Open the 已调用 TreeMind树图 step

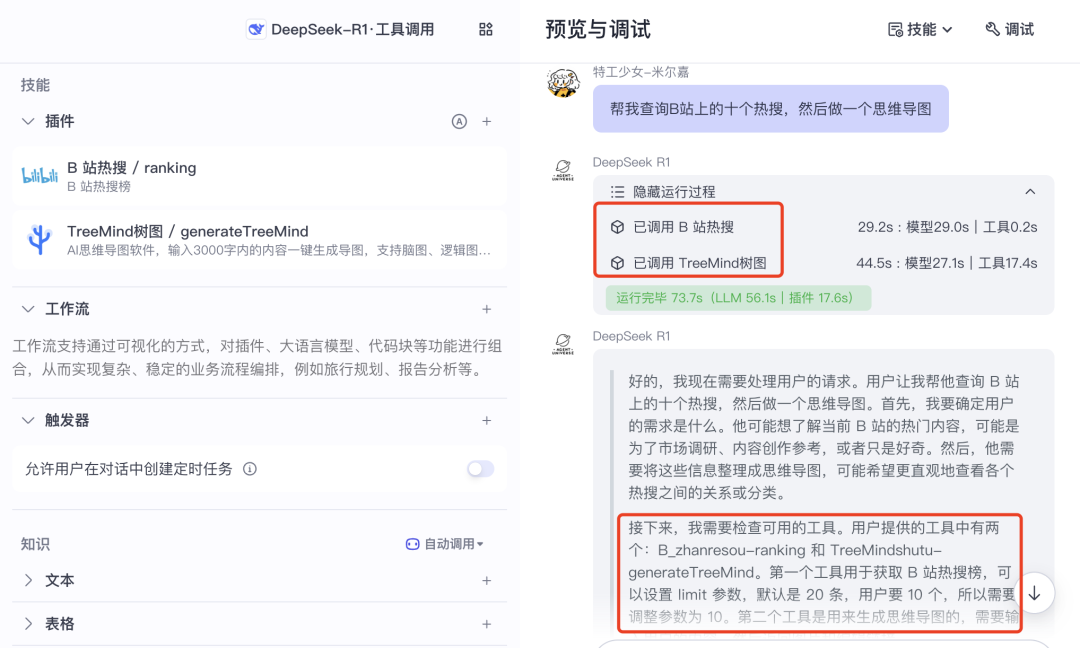(700, 263)
